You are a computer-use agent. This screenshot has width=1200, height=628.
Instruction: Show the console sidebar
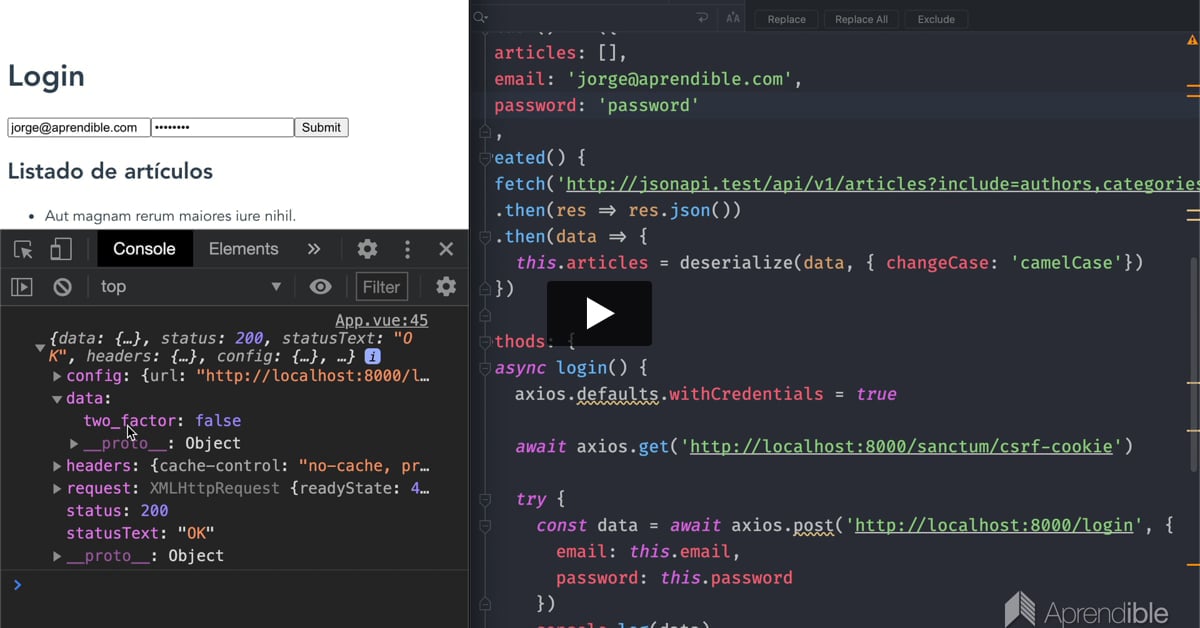[22, 287]
